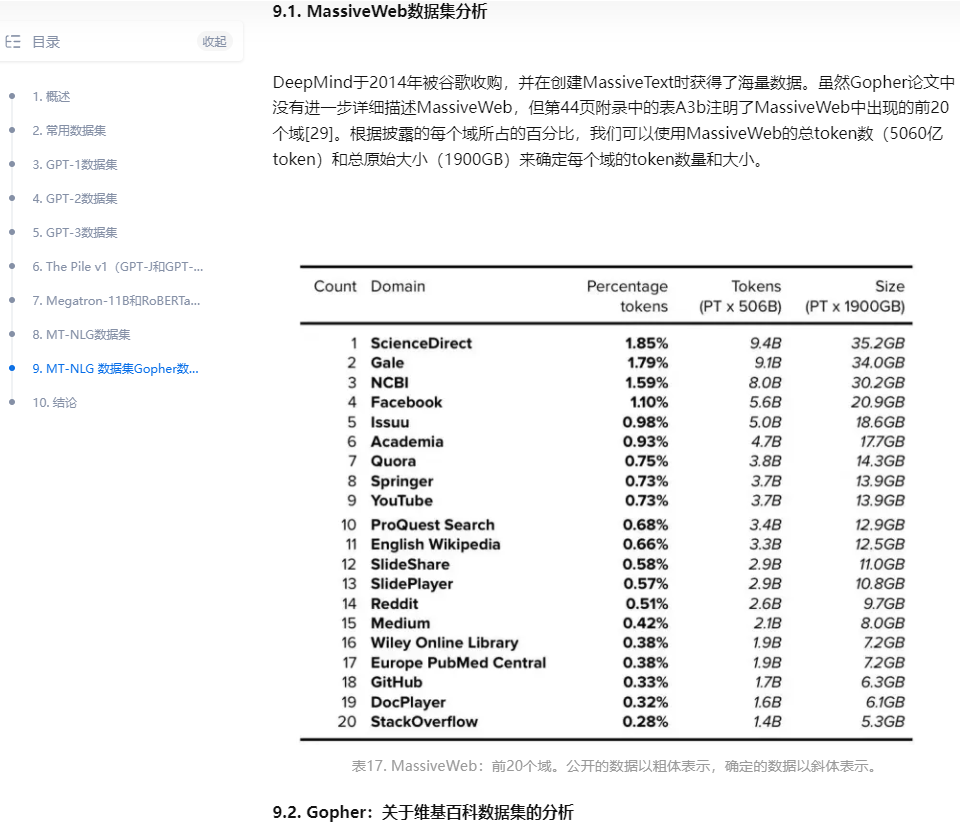The image size is (960, 824).
Task: Click the 0.66% value for English Wikipedia
Action: (x=645, y=544)
